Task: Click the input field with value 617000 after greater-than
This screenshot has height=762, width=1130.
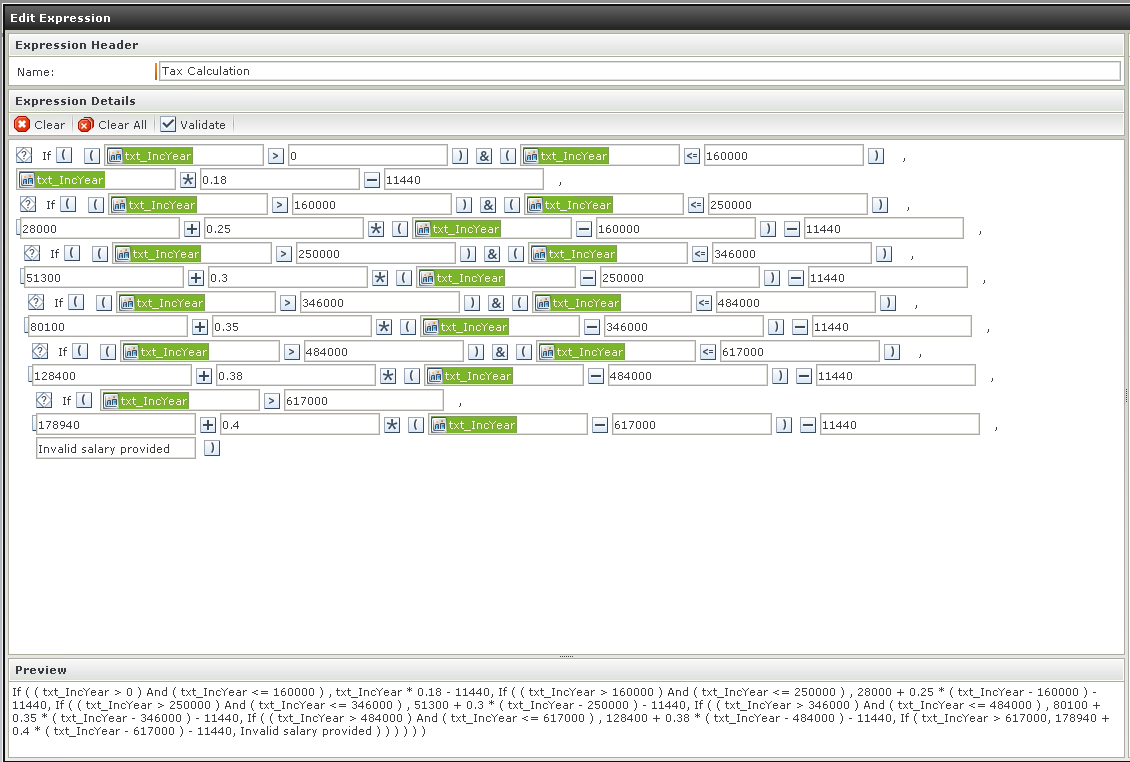Action: click(364, 400)
